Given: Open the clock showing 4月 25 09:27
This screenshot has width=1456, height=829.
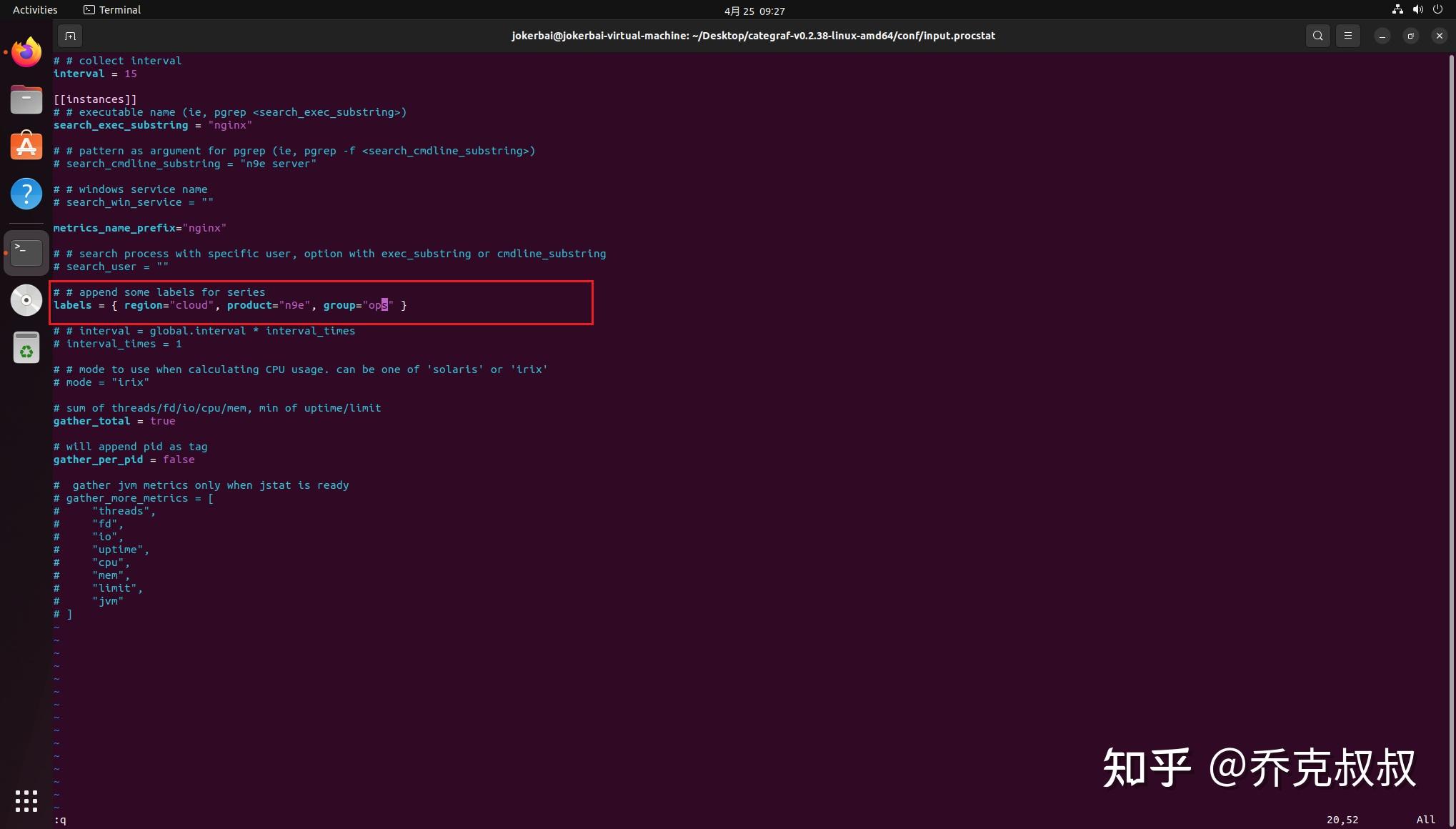Looking at the screenshot, I should click(754, 11).
